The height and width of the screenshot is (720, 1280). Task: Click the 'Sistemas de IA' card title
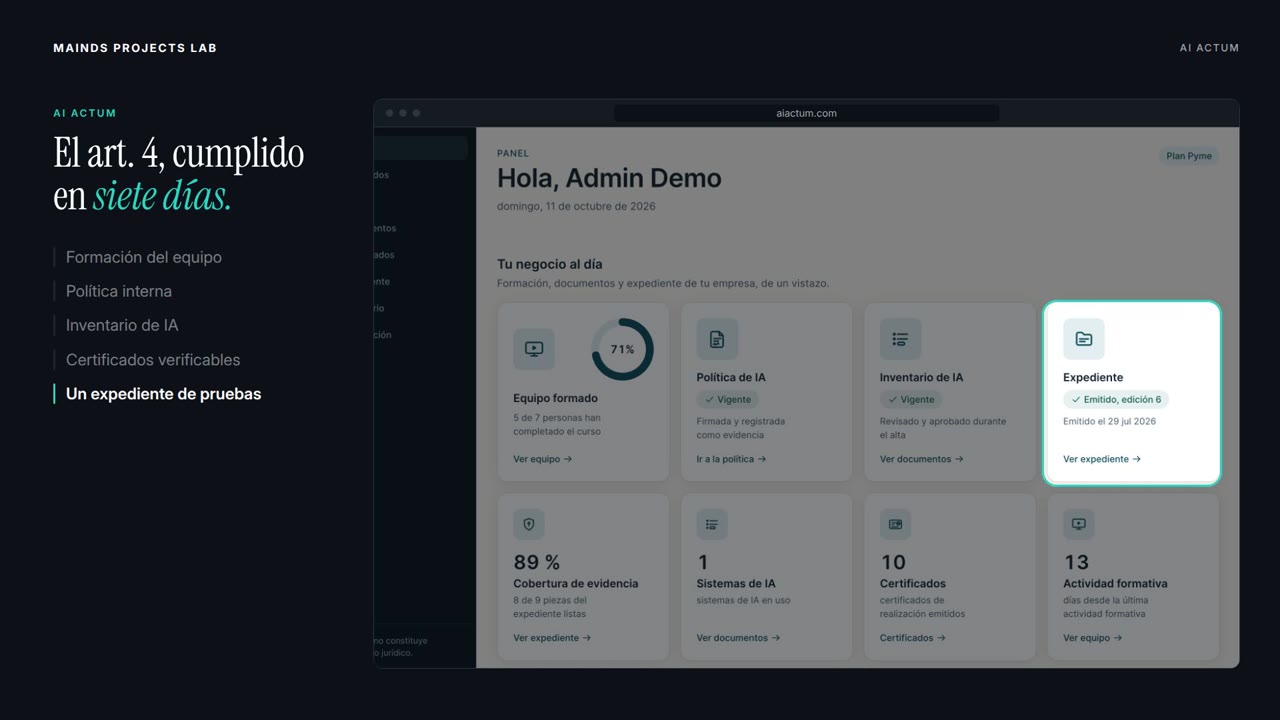[736, 583]
